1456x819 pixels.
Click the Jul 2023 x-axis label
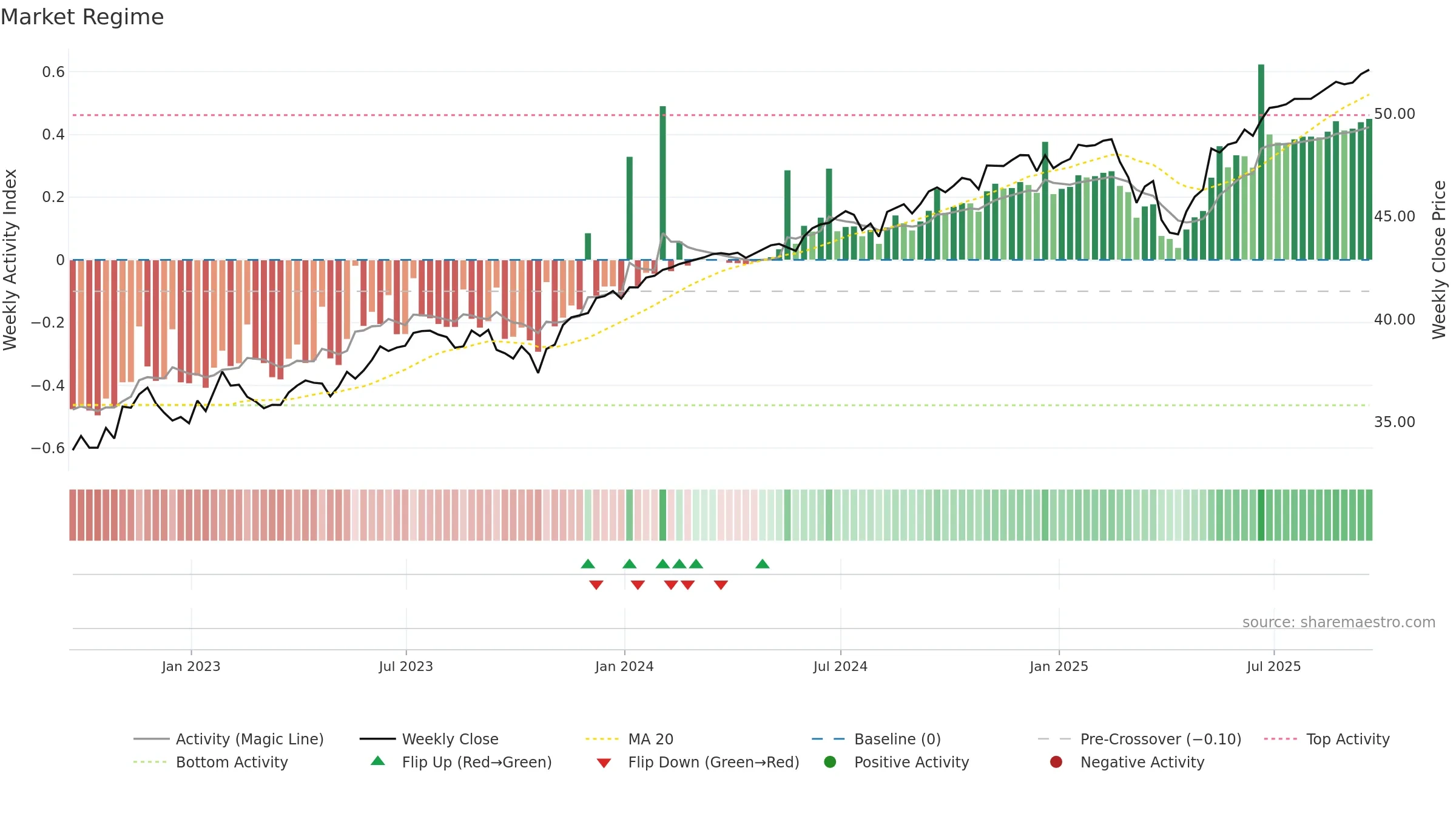click(x=406, y=666)
